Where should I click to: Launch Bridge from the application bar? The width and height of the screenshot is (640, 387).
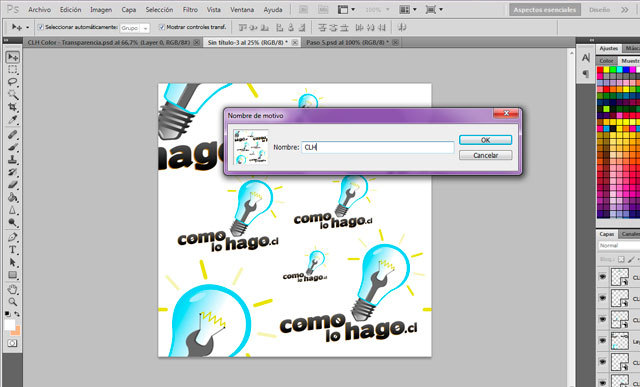304,9
